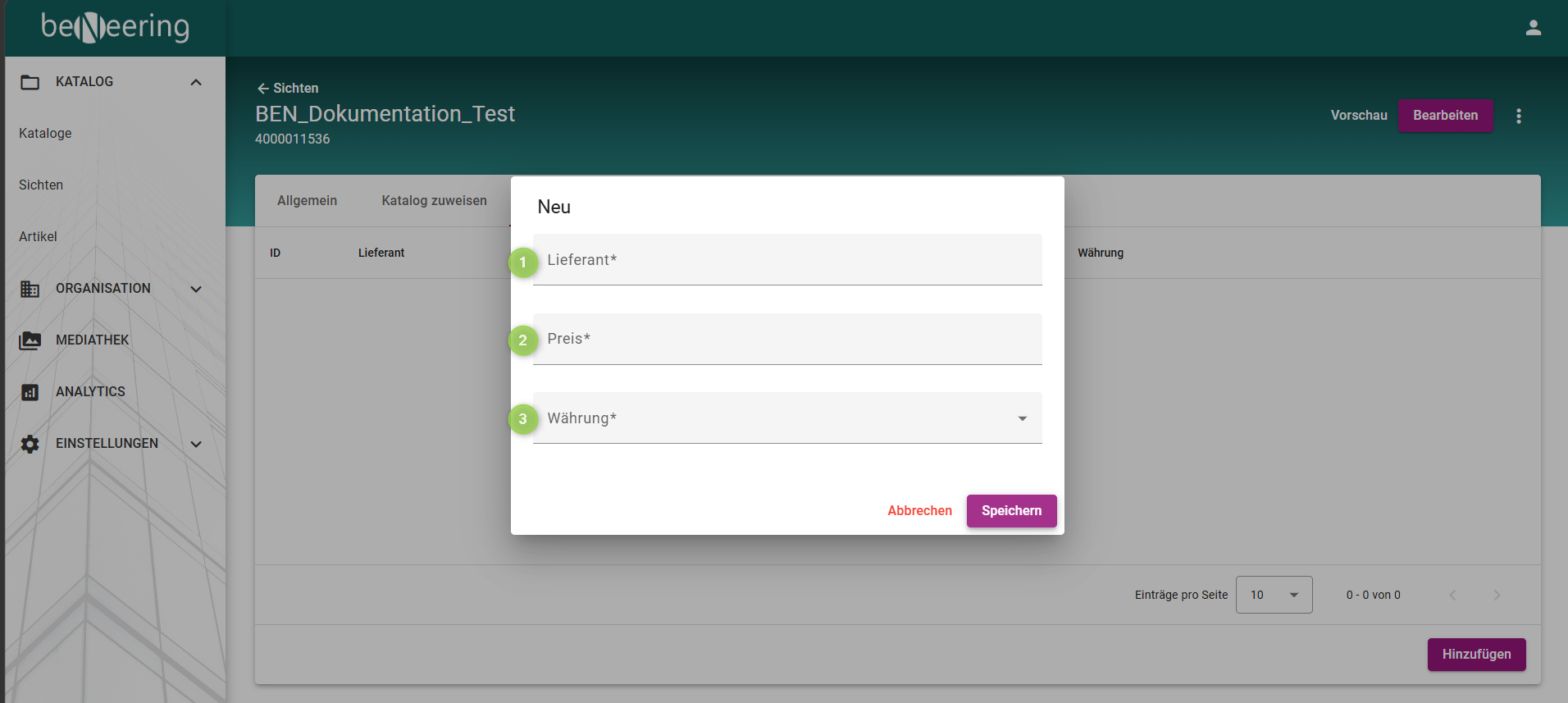Image resolution: width=1568 pixels, height=703 pixels.
Task: Focus the Lieferant input field
Action: coord(787,260)
